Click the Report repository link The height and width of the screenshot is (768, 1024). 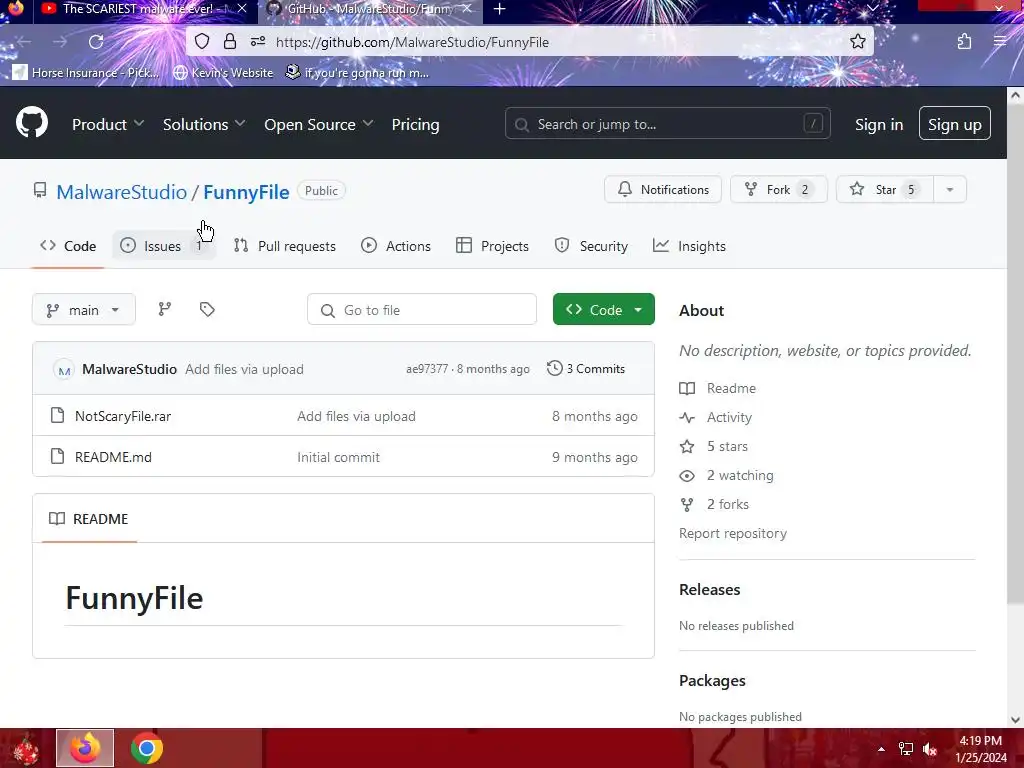pyautogui.click(x=733, y=533)
